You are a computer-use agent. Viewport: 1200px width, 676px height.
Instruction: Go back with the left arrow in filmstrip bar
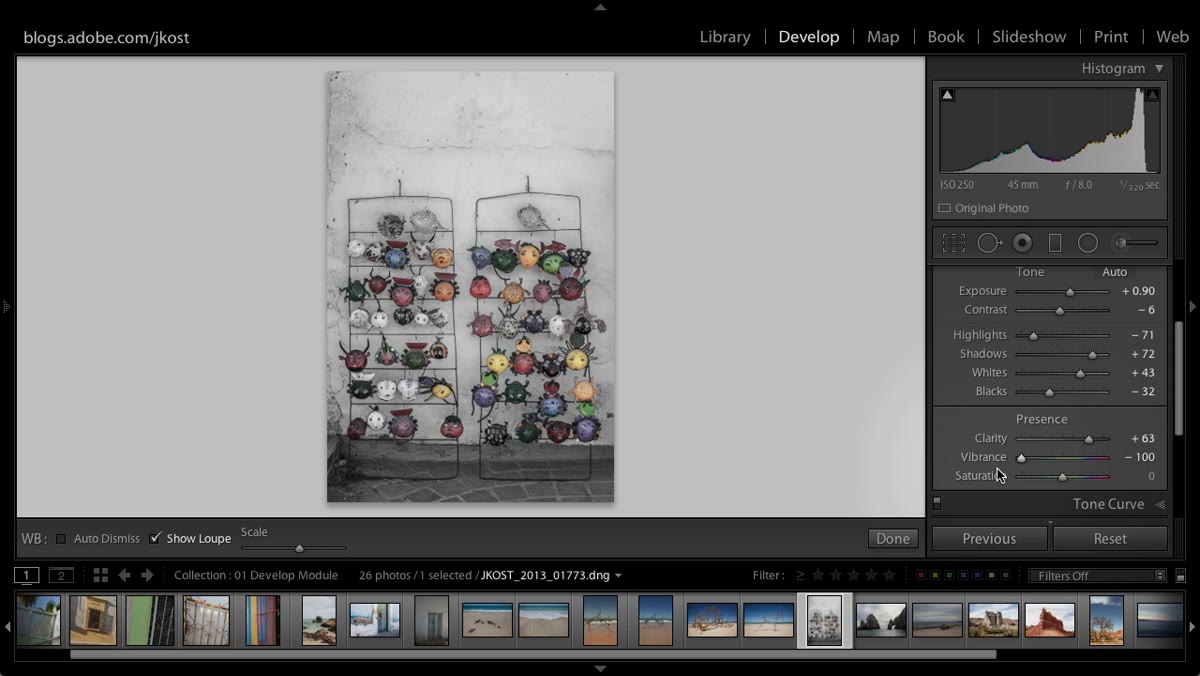tap(124, 575)
